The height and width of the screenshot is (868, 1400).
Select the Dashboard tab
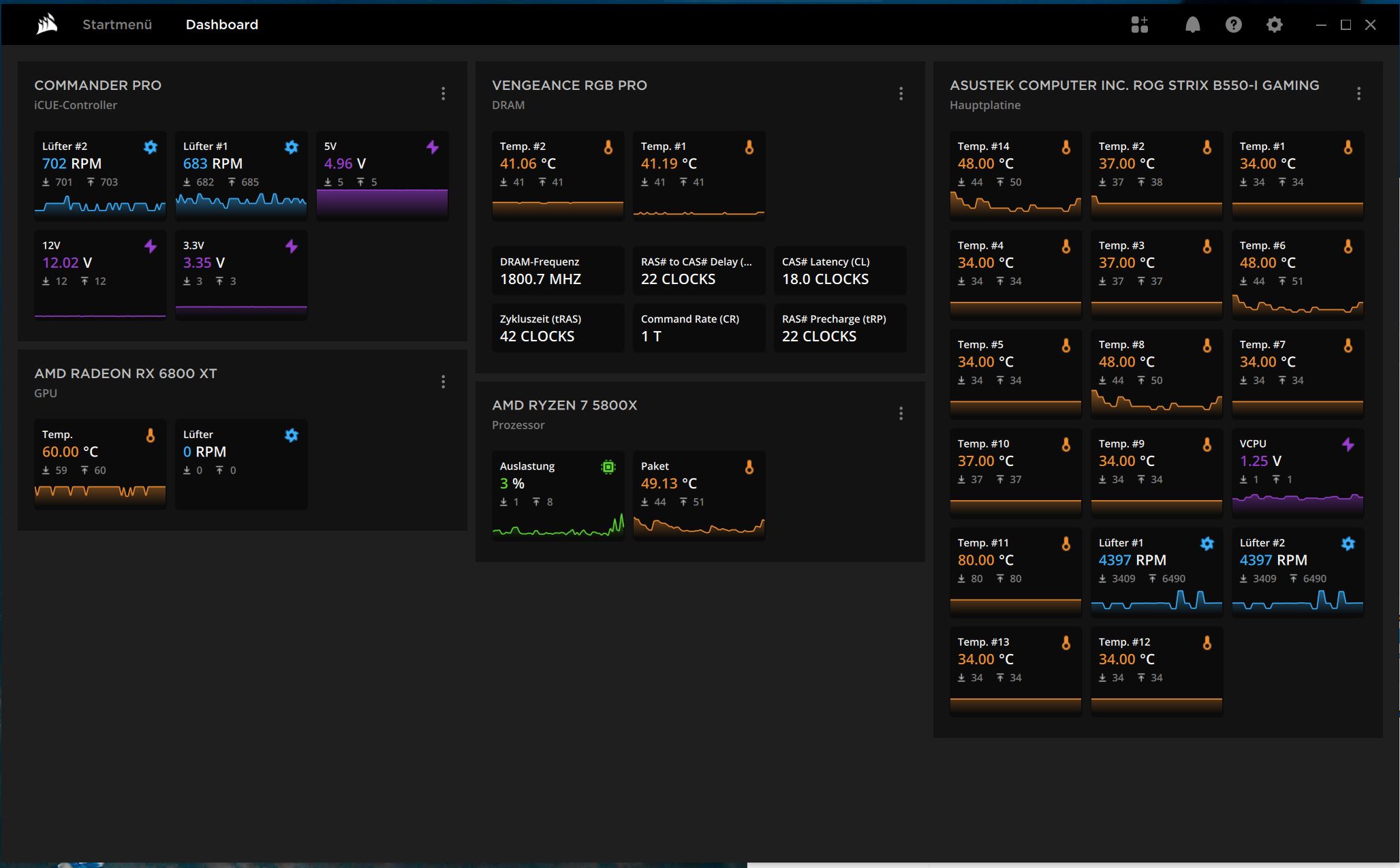[x=221, y=25]
